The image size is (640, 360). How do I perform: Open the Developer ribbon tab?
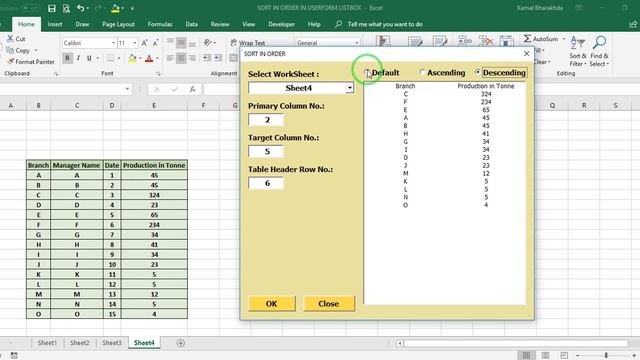[281, 24]
